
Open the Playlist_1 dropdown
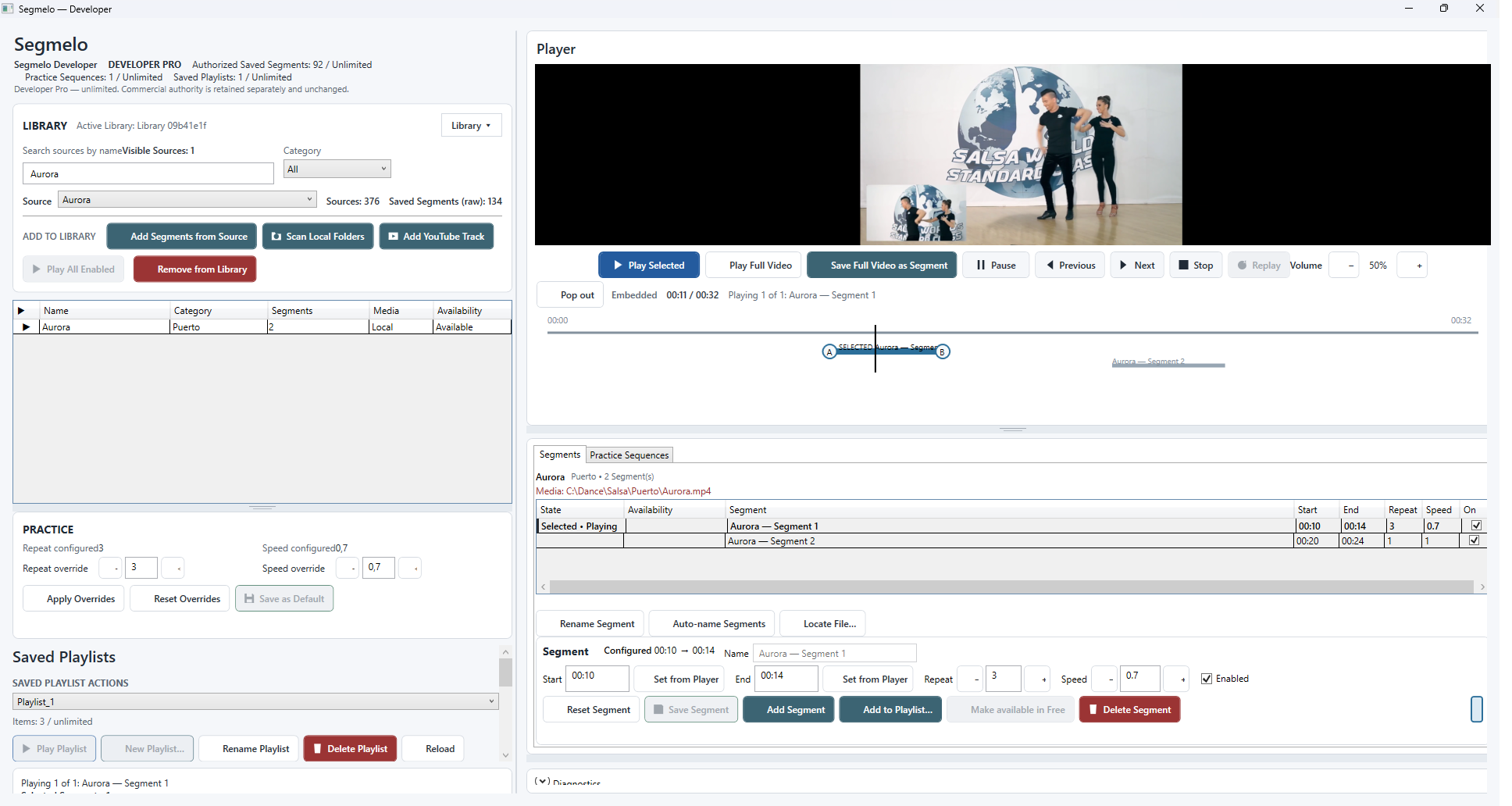point(255,702)
